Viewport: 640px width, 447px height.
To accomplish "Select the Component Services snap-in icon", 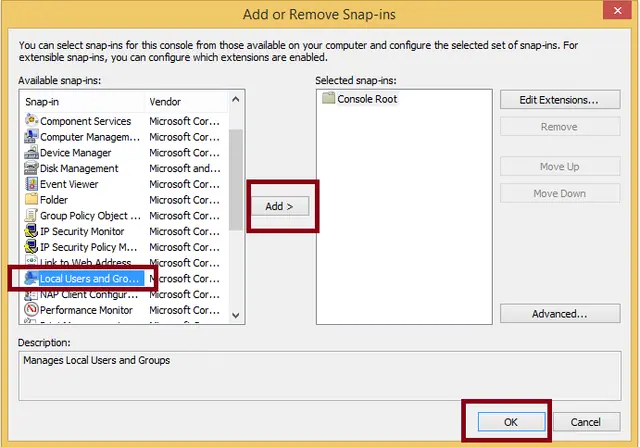I will click(x=31, y=120).
